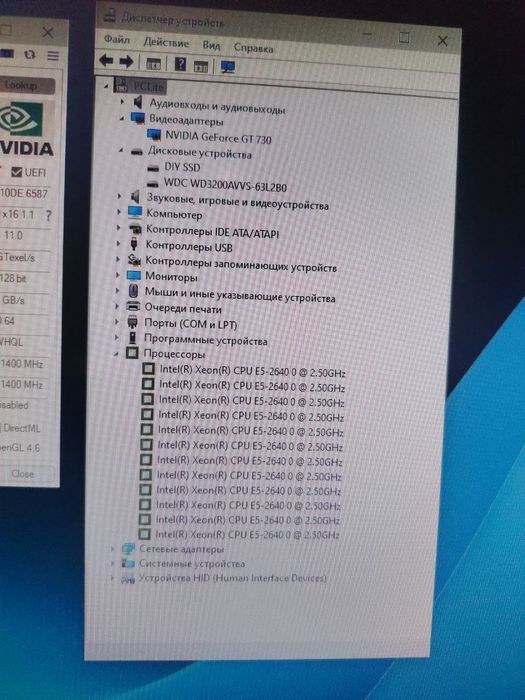The width and height of the screenshot is (525, 700).
Task: Maximize the Device Manager window
Action: [404, 38]
